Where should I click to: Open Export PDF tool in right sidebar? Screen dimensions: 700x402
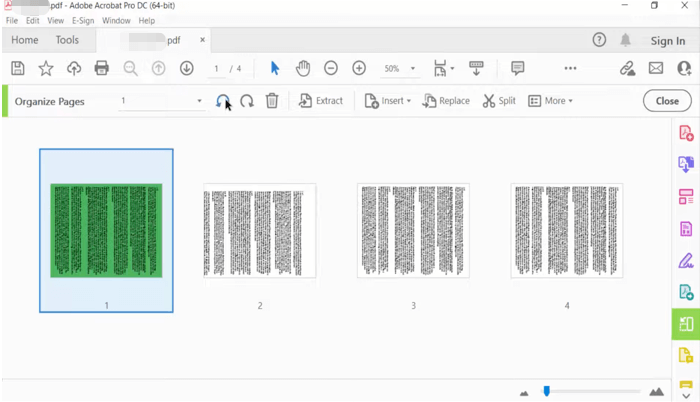[x=686, y=164]
